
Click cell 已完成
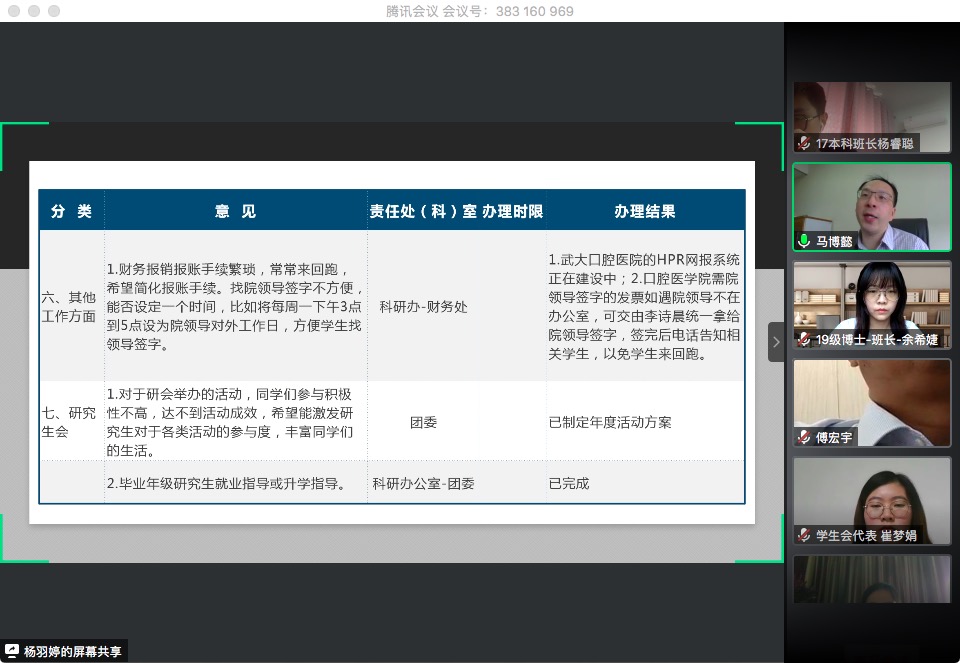569,484
